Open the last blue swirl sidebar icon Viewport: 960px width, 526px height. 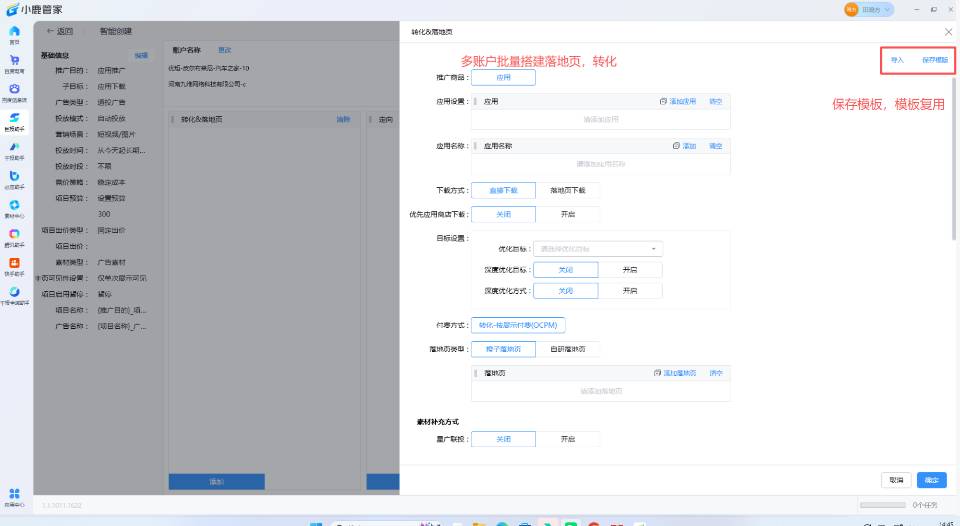14,292
